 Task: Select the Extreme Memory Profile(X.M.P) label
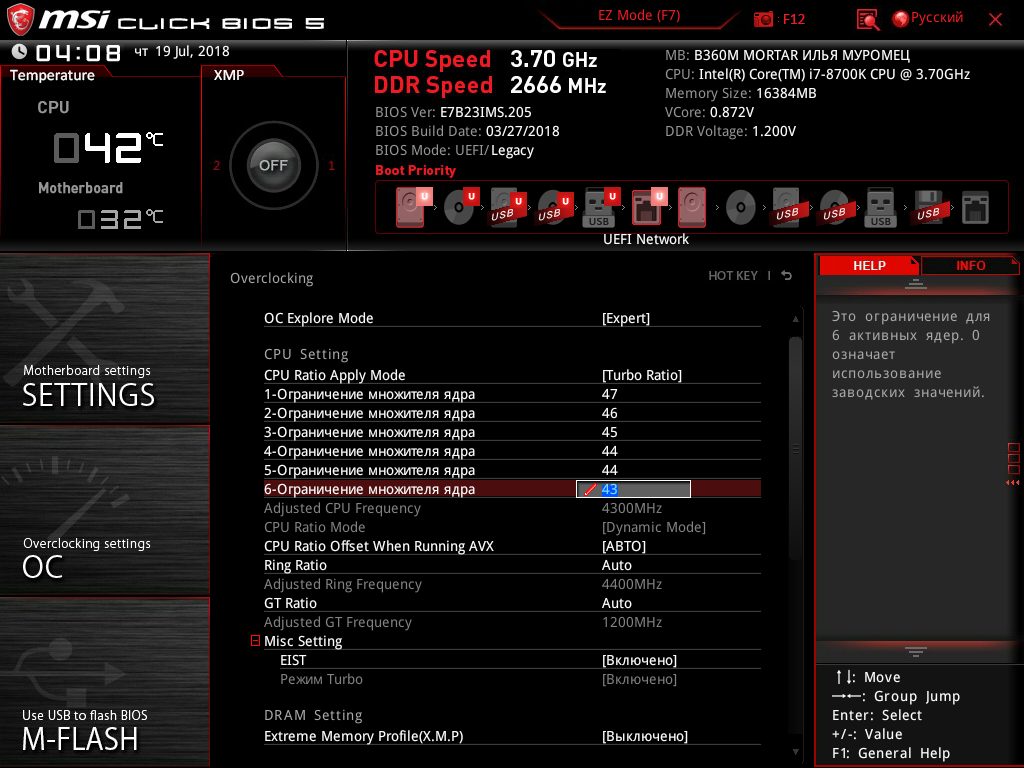click(364, 736)
